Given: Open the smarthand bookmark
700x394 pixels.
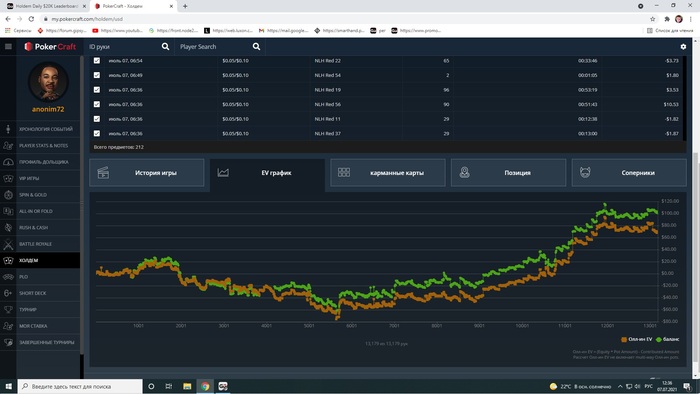Looking at the screenshot, I should [x=339, y=30].
